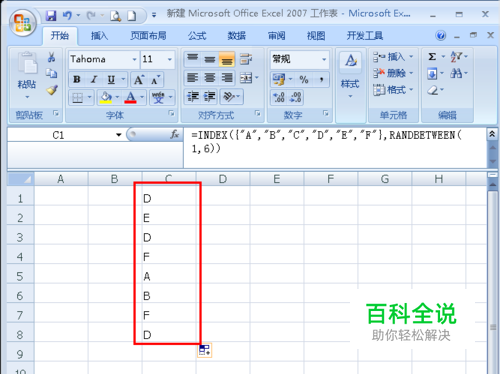Open the font size dropdown

pos(170,59)
